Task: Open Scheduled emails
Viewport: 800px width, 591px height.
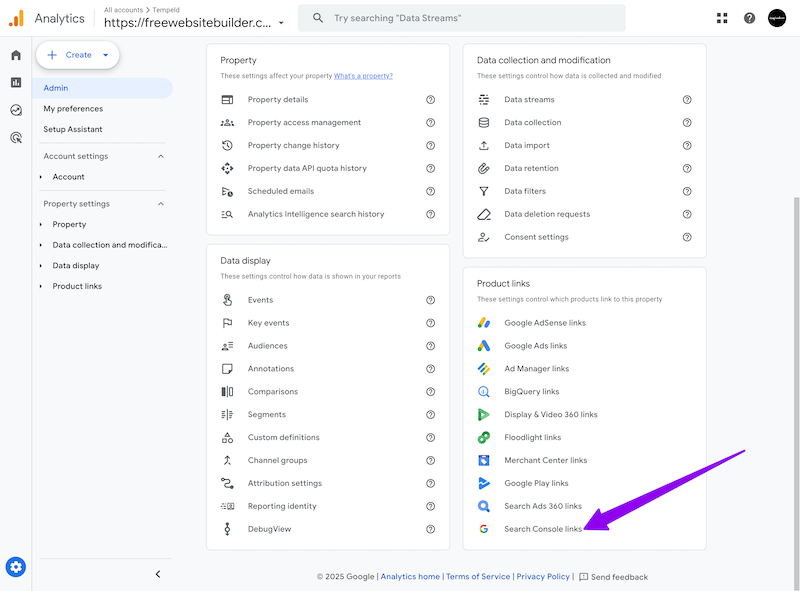Action: click(x=281, y=191)
